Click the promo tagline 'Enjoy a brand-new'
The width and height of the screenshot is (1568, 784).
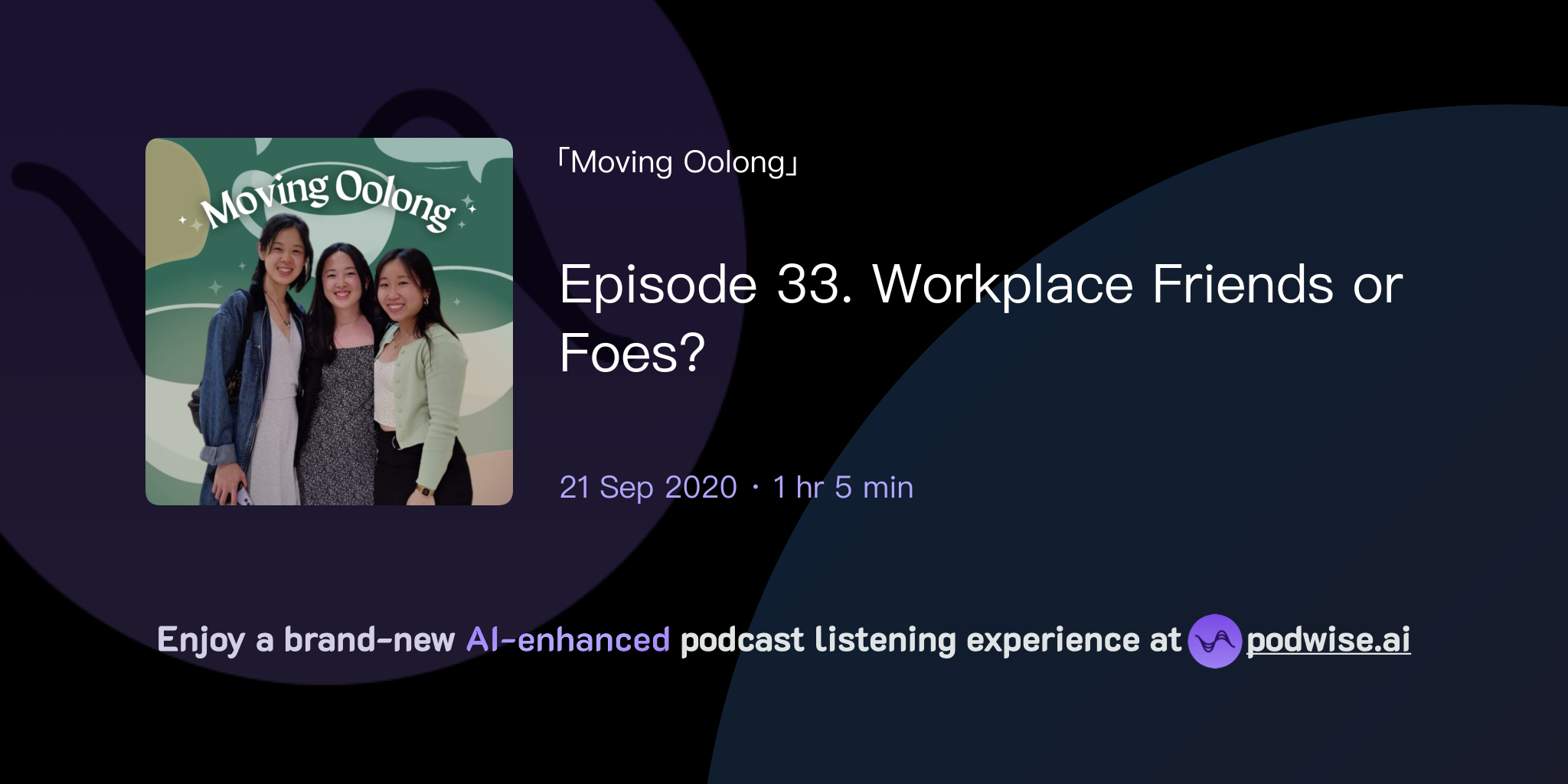(x=306, y=640)
